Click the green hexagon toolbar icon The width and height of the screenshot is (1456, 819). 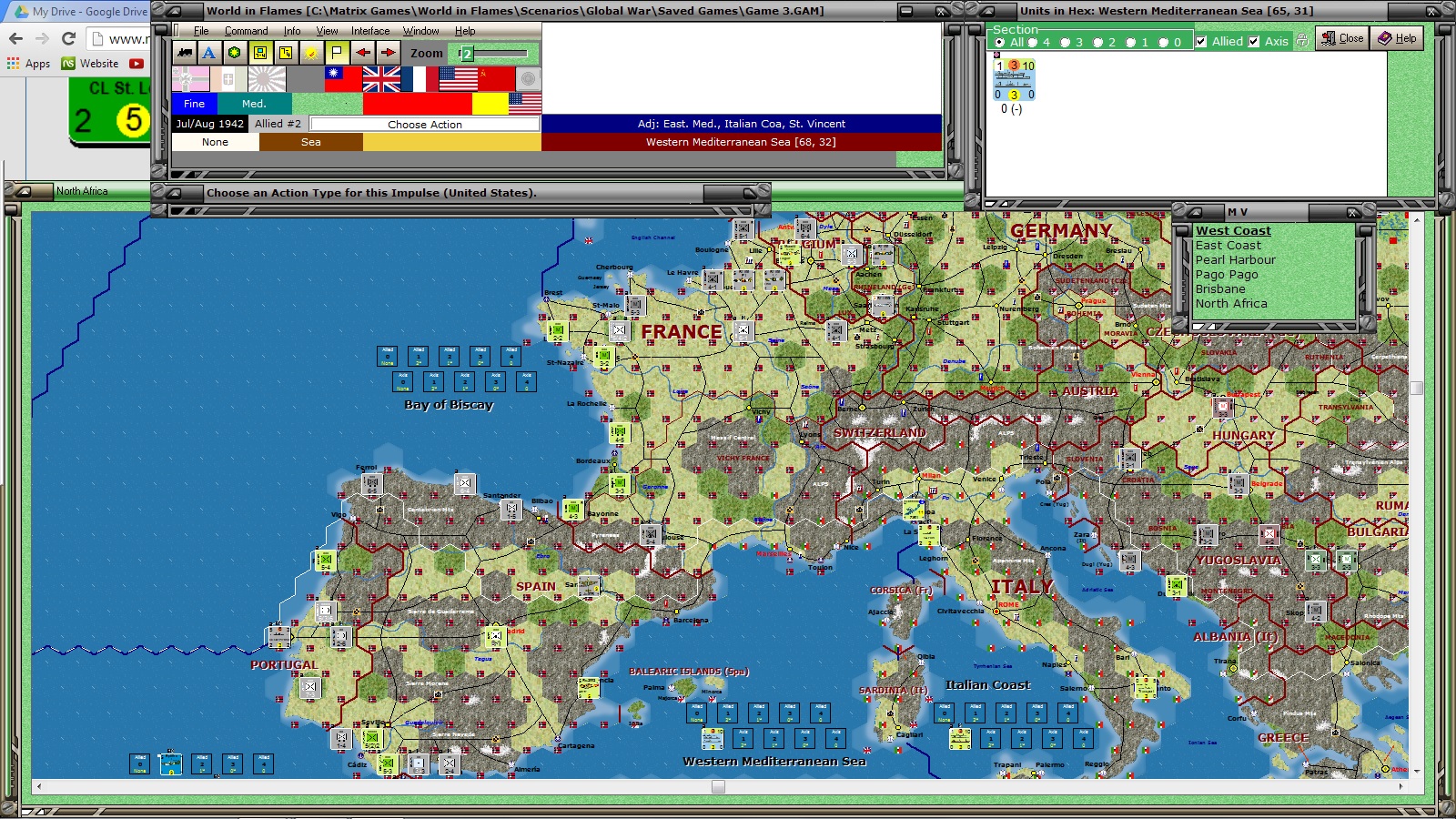235,53
